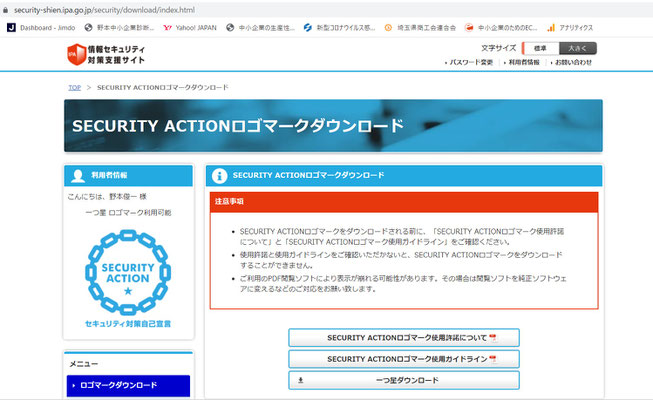Click the こんにちは、野本俊一 様 greeting
This screenshot has height=400, width=653.
click(x=107, y=196)
